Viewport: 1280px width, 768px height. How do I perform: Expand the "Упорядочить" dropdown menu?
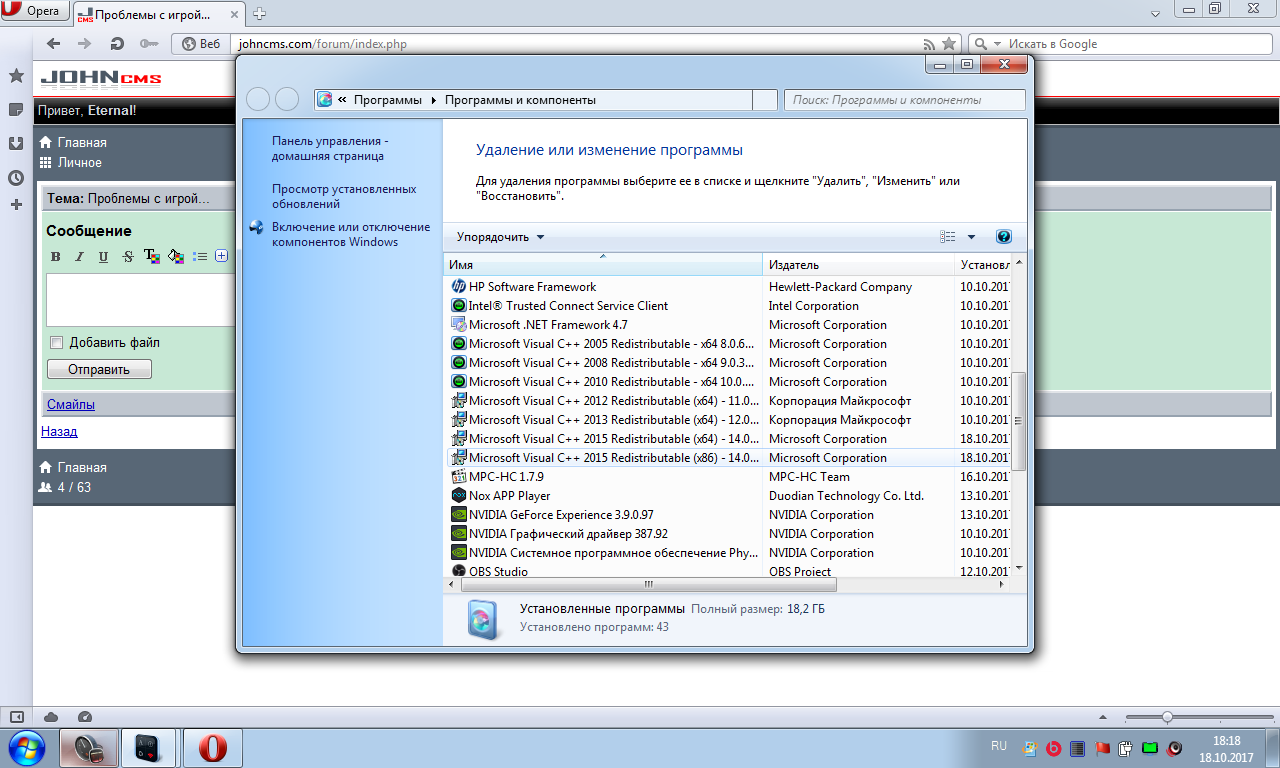click(x=500, y=237)
